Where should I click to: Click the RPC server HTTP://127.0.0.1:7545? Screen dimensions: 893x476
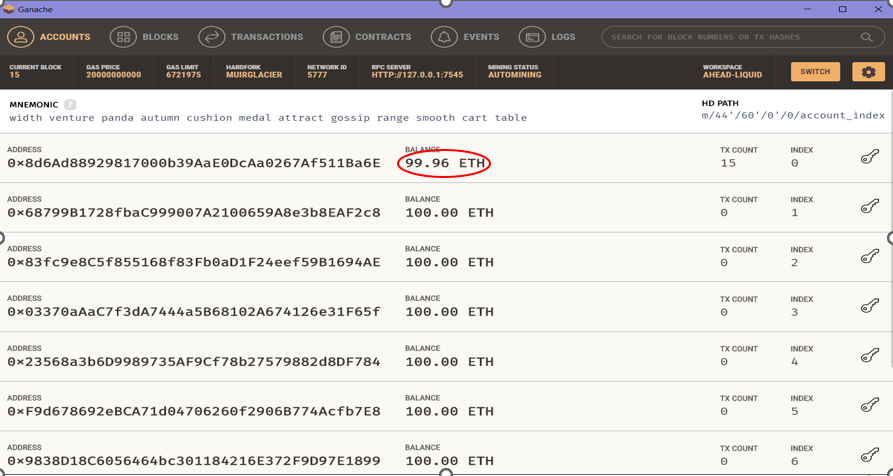(x=417, y=75)
